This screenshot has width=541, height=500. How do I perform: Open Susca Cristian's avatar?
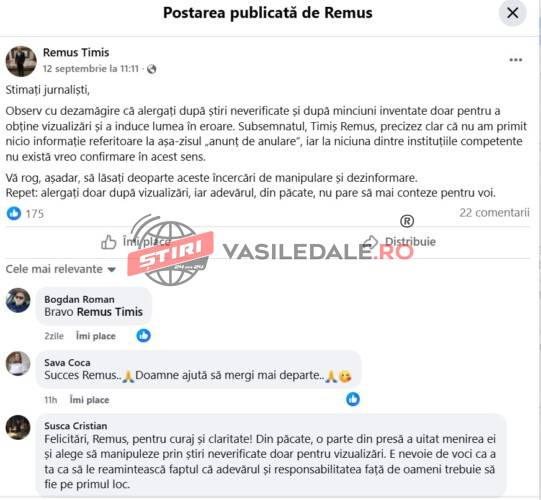click(18, 427)
